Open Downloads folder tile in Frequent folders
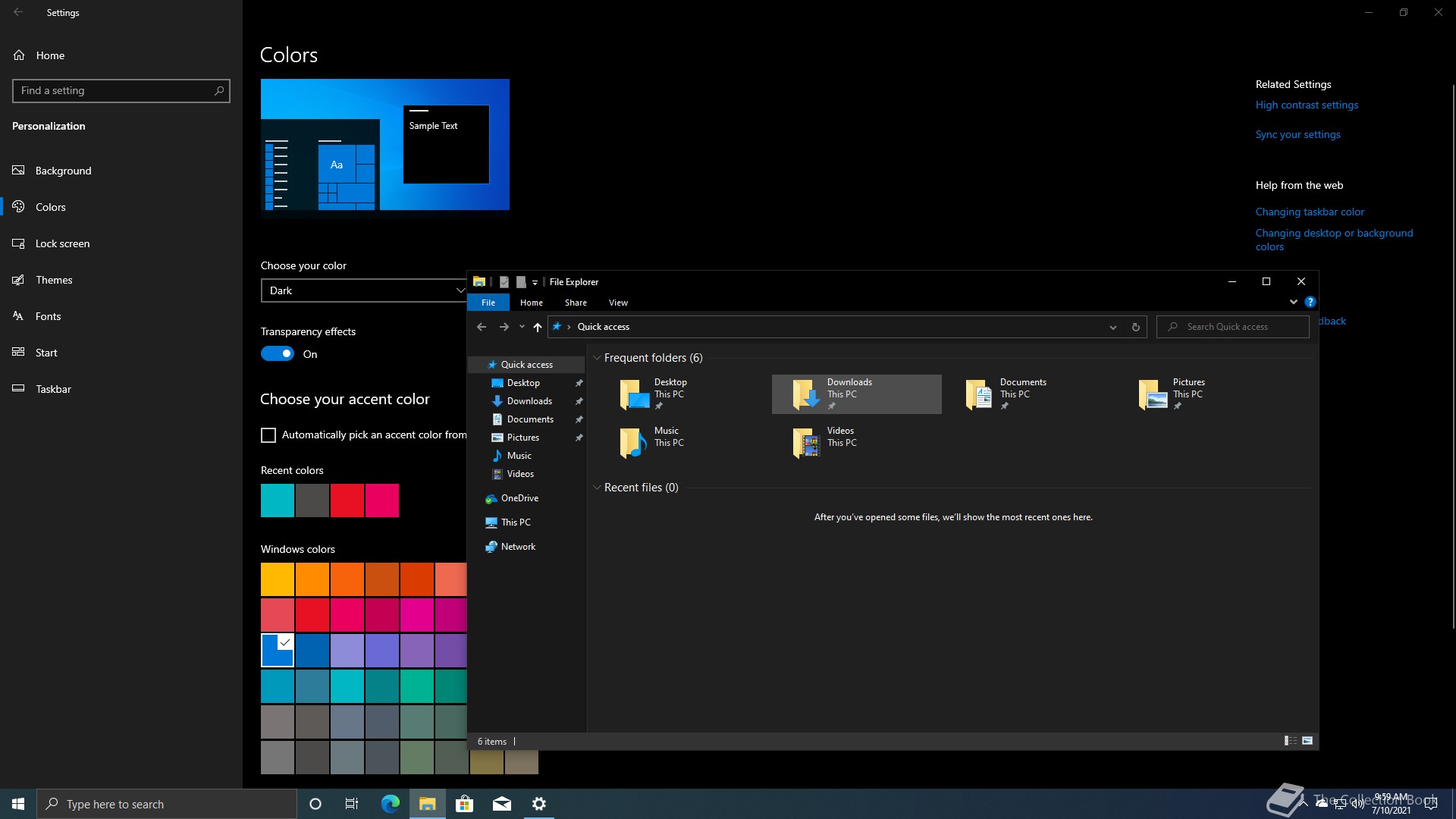This screenshot has height=819, width=1456. tap(856, 394)
